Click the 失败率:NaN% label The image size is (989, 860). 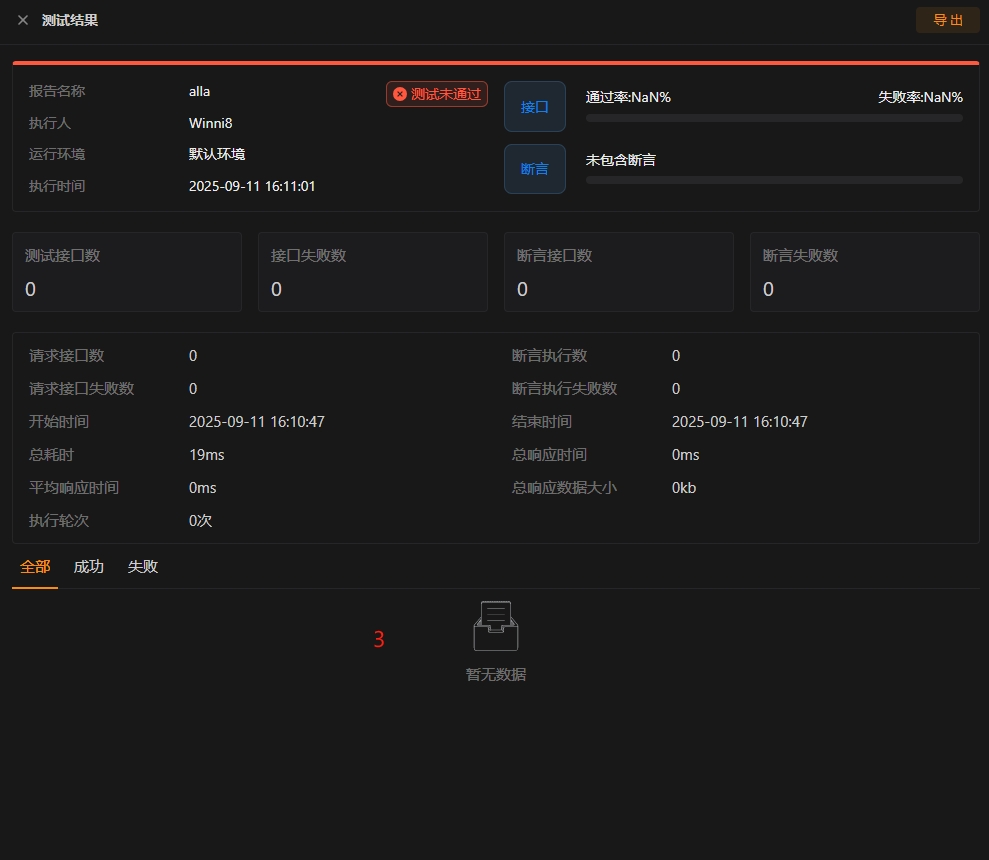click(x=920, y=97)
